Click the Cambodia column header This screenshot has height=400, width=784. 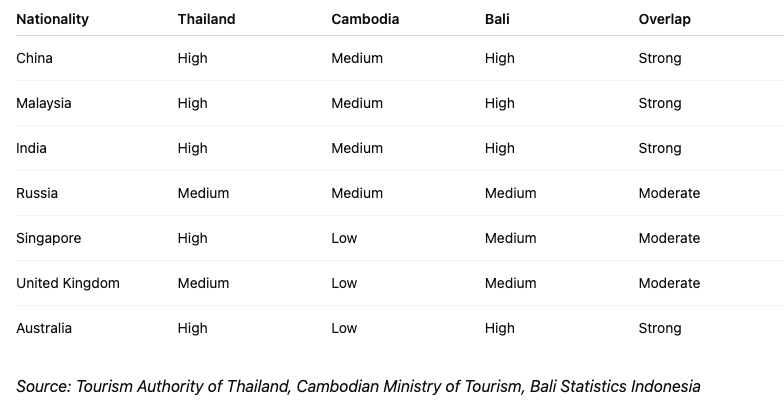(x=365, y=19)
